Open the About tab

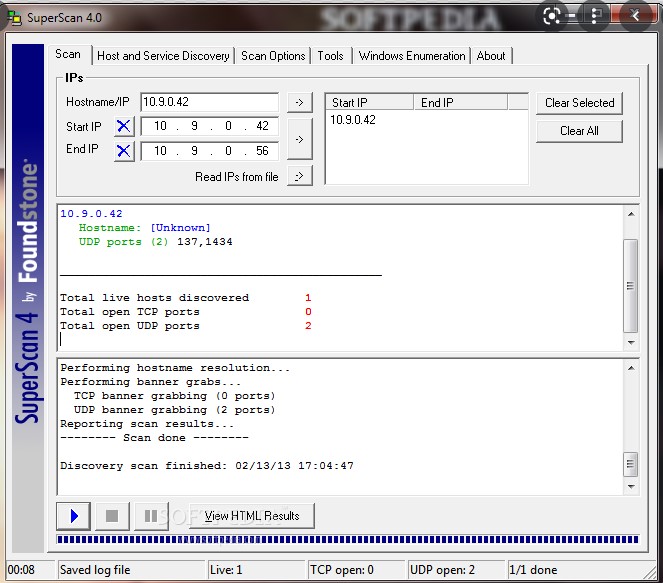coord(491,56)
